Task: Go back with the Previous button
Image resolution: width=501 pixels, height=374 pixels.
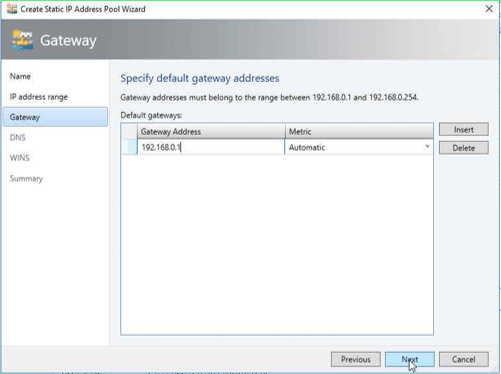Action: pos(356,359)
